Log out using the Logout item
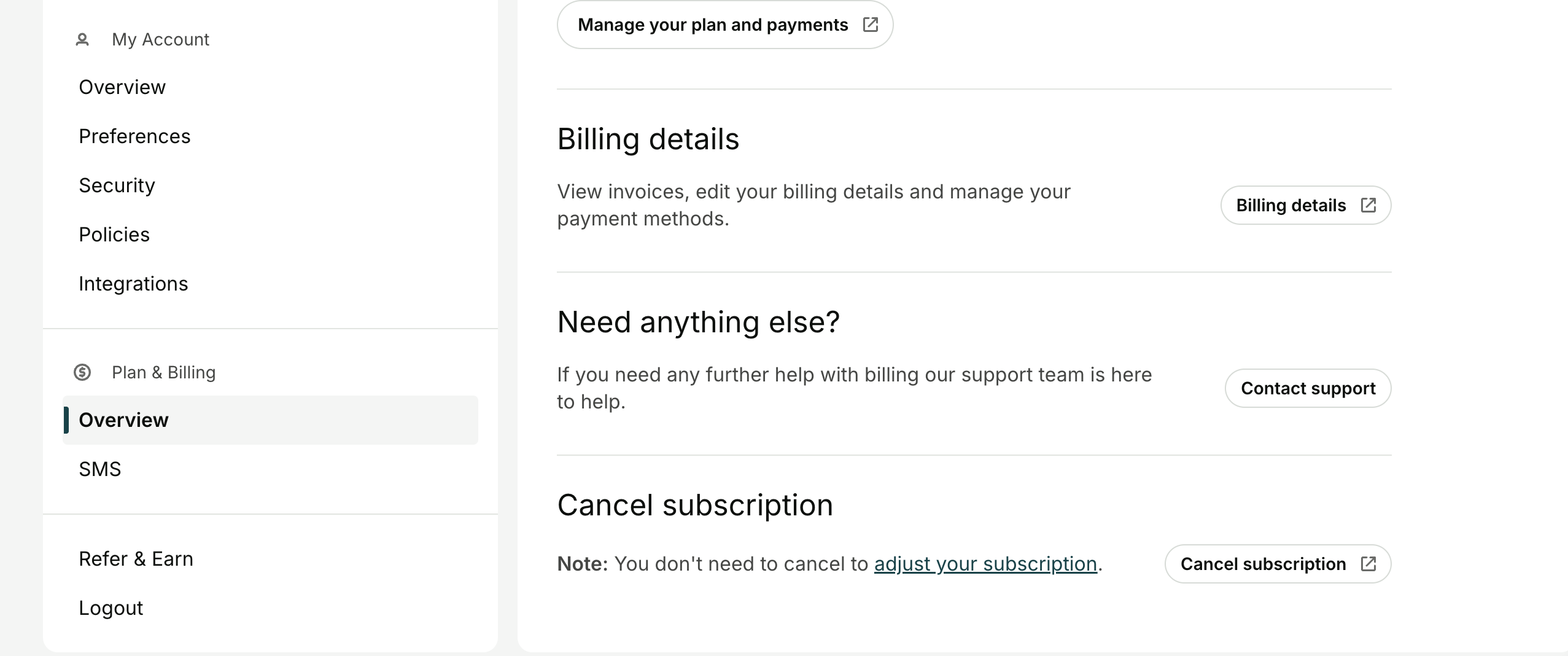Image resolution: width=1568 pixels, height=656 pixels. coord(111,608)
